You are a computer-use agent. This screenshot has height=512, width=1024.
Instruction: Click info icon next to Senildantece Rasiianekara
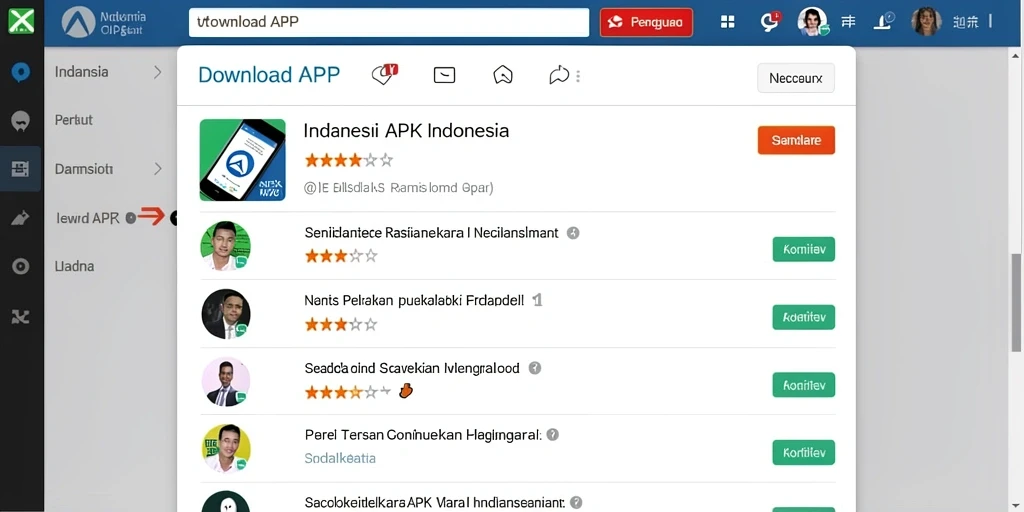[x=573, y=232]
